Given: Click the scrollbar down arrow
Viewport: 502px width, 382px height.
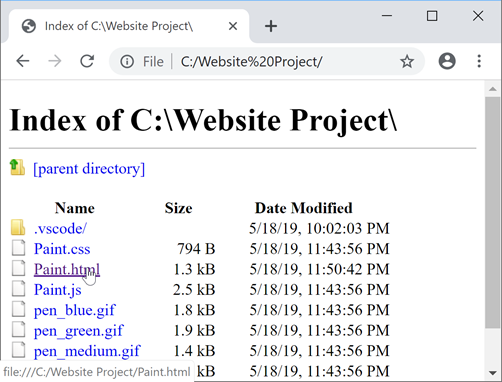Looking at the screenshot, I should coord(493,373).
